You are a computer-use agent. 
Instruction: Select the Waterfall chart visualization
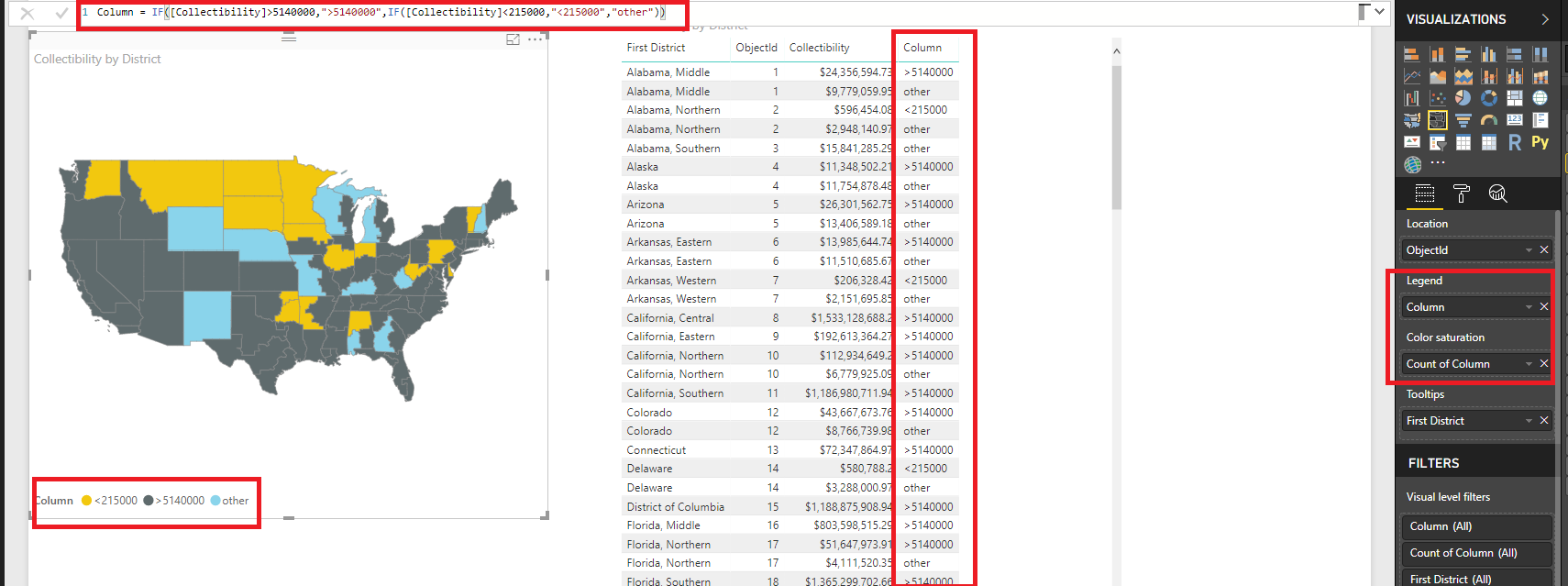(1411, 98)
